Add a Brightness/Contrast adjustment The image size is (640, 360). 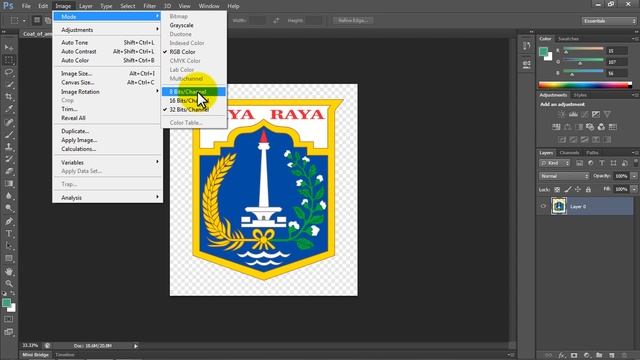click(x=562, y=114)
